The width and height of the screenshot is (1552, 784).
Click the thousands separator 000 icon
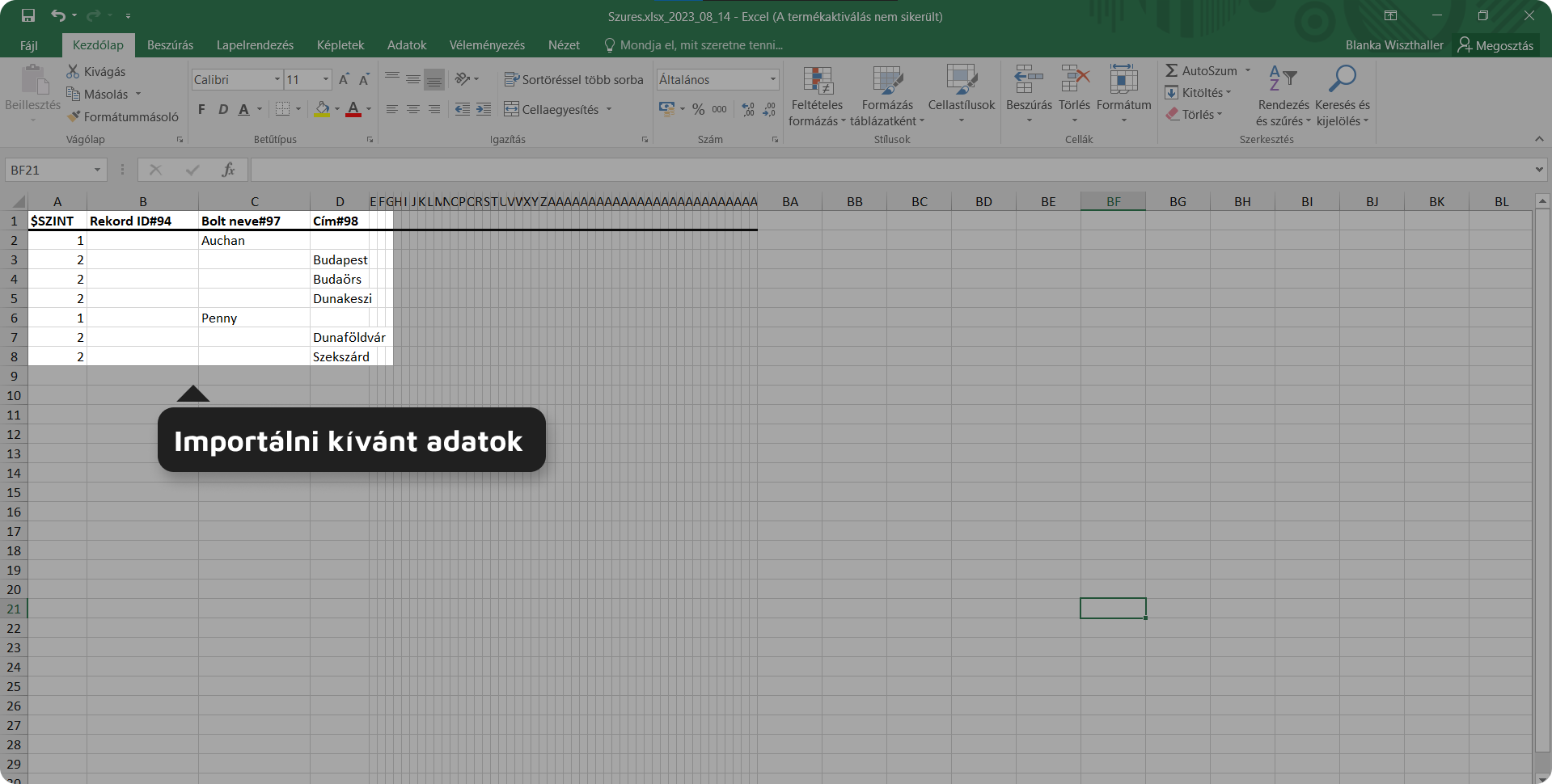[x=719, y=109]
